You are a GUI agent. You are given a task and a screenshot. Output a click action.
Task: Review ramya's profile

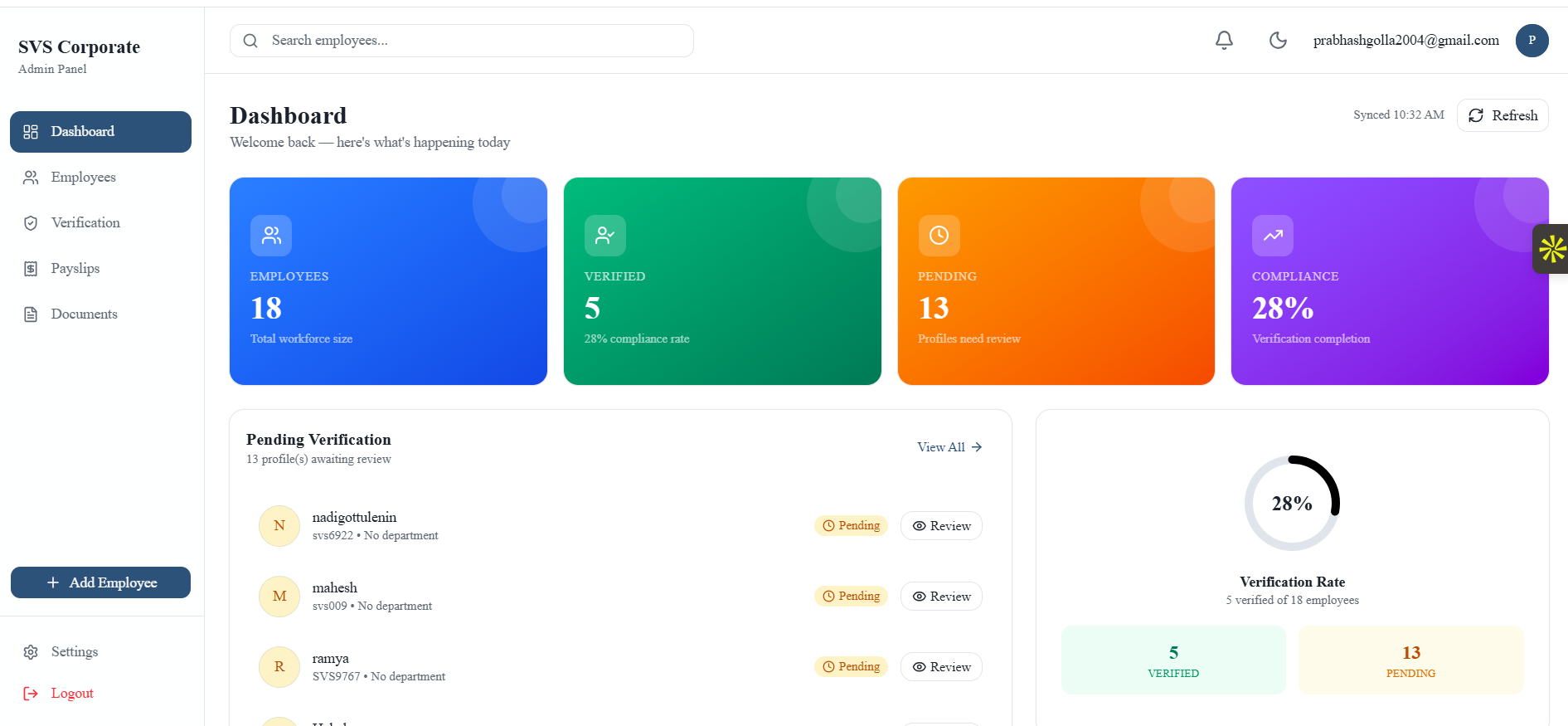pyautogui.click(x=941, y=667)
